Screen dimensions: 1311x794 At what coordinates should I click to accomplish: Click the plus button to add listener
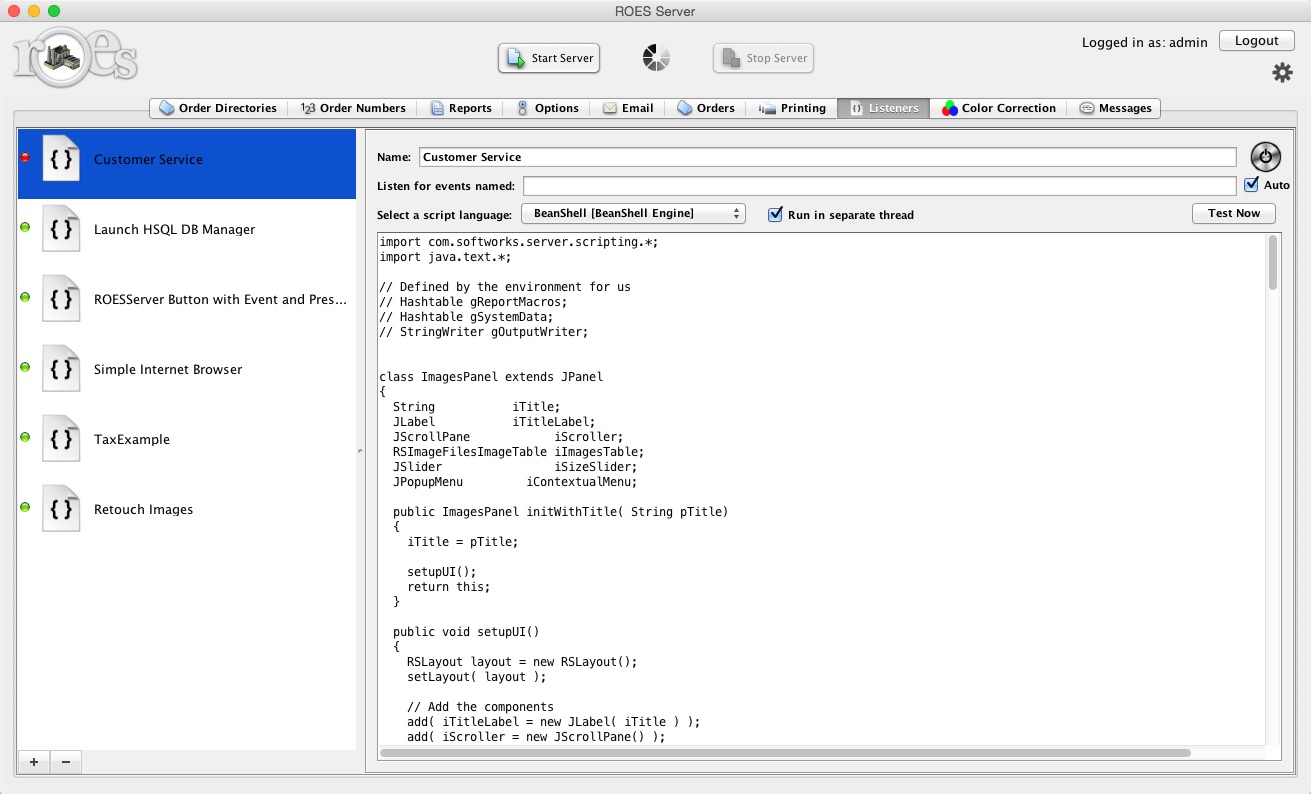34,762
